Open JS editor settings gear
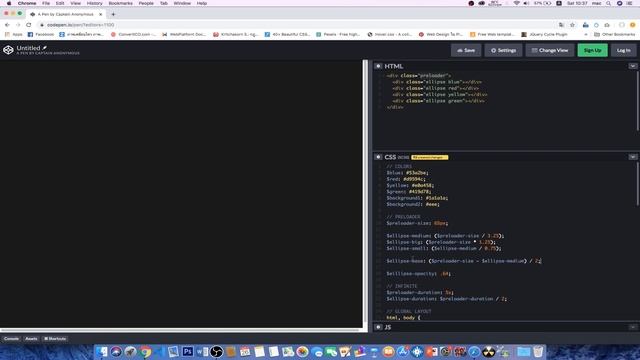Viewport: 640px width, 360px height. (x=378, y=327)
